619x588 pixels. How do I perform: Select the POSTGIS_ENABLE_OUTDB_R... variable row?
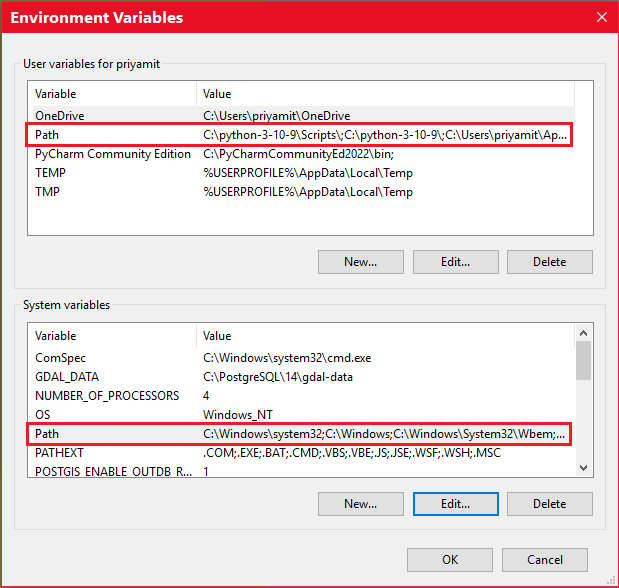(x=304, y=471)
